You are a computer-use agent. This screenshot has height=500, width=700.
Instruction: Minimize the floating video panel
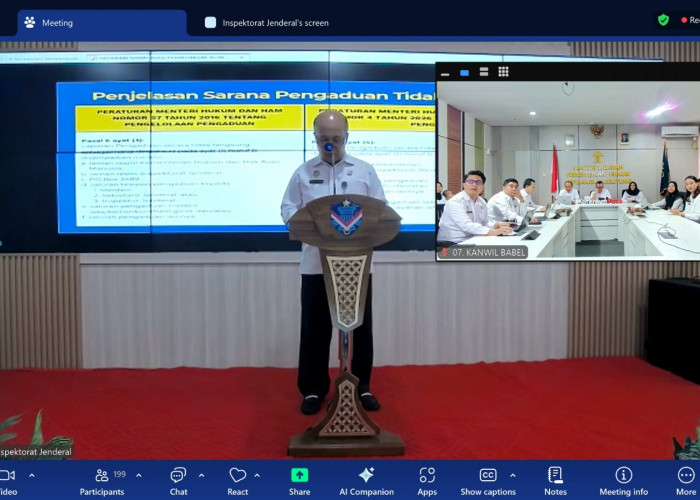point(445,73)
